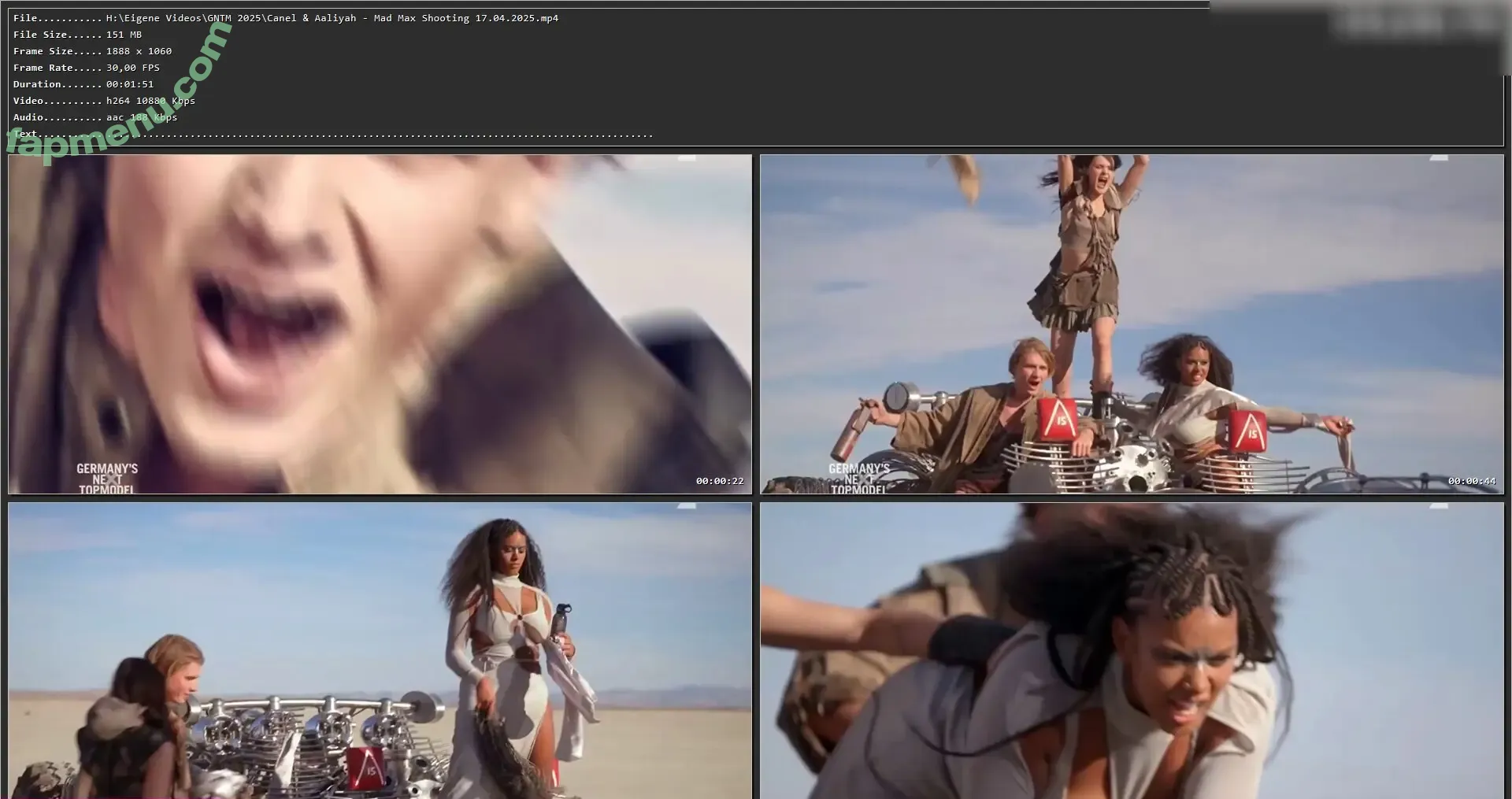Select the Frame Size value 1888 x 1060
Image resolution: width=1512 pixels, height=799 pixels.
click(139, 51)
